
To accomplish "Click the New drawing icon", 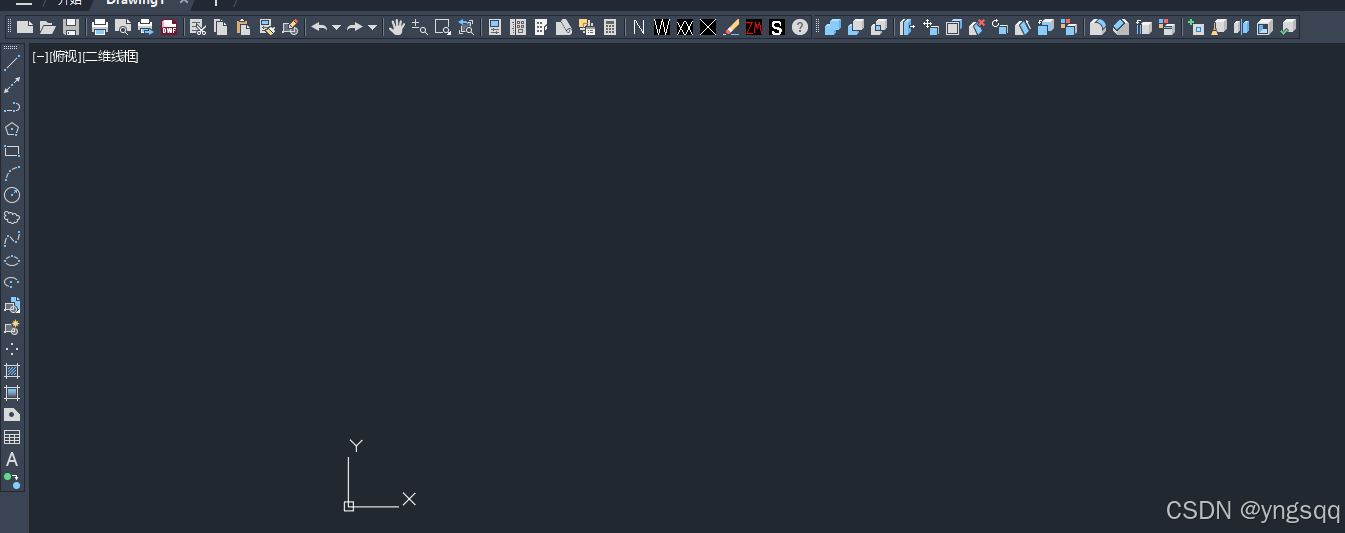I will tap(25, 27).
